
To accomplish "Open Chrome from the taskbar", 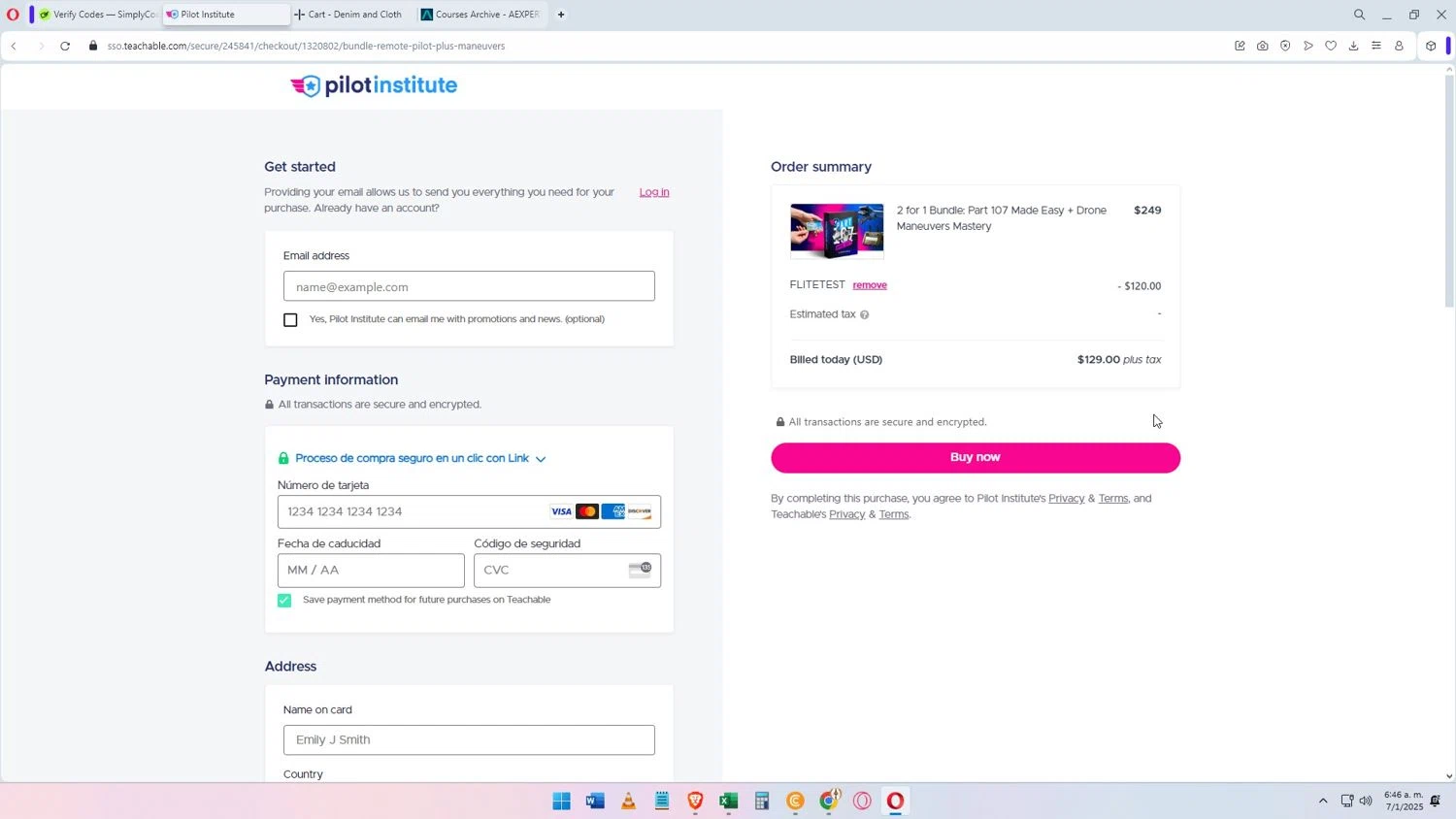I will [x=829, y=801].
